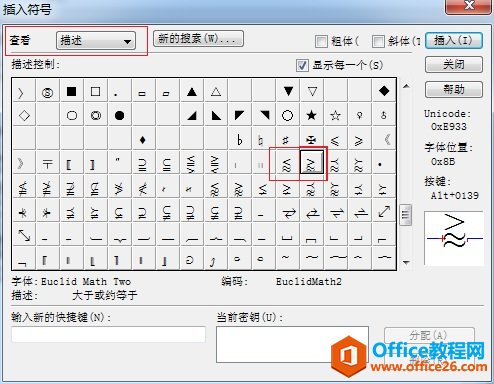Select the hollow square symbol
The width and height of the screenshot is (494, 384).
[x=95, y=91]
